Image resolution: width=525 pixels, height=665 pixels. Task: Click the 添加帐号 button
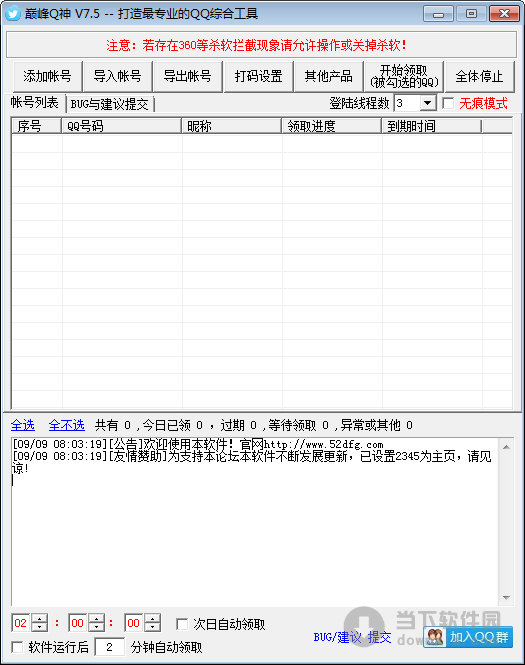tap(47, 76)
